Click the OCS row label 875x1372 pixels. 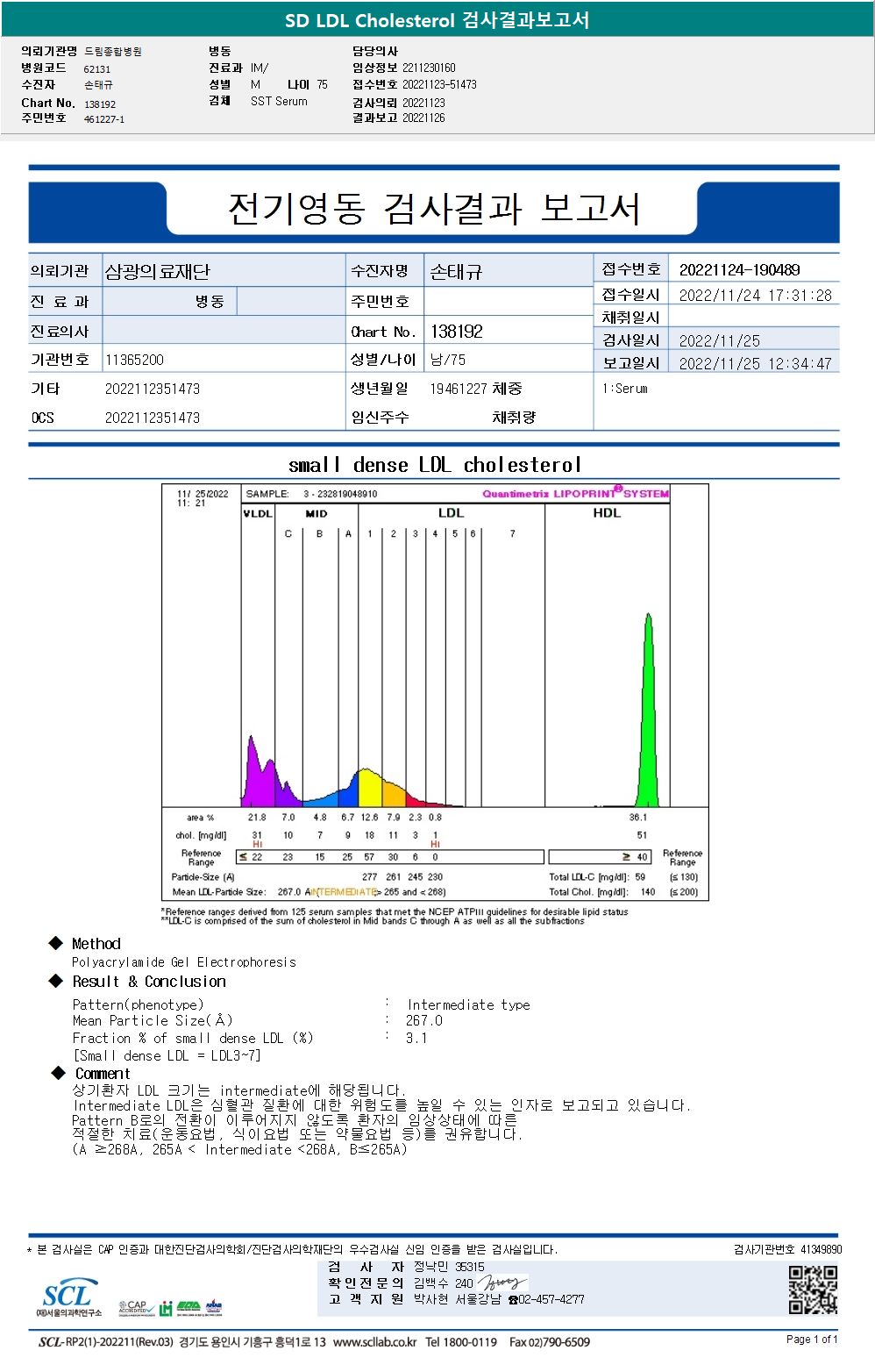coord(43,418)
